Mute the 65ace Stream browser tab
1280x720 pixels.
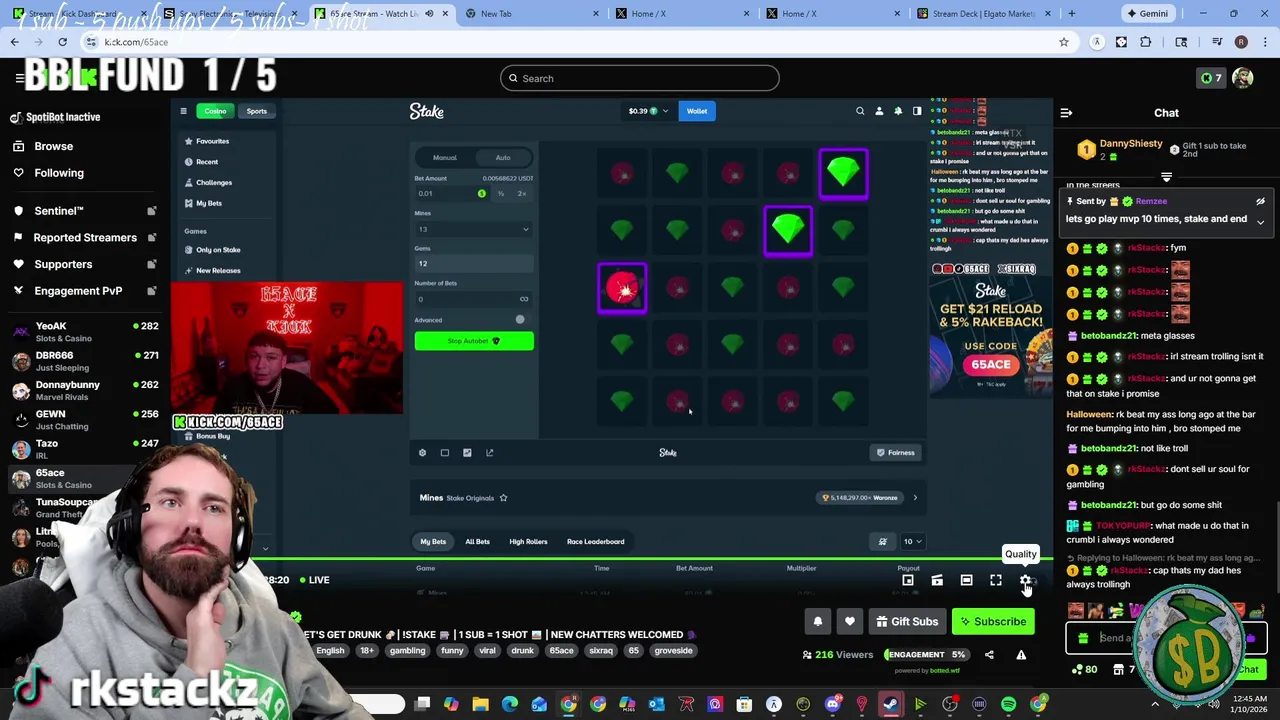pyautogui.click(x=429, y=14)
